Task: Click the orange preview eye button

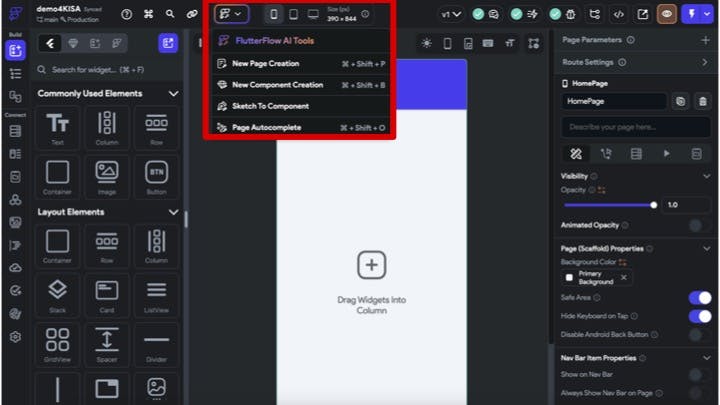Action: pos(667,14)
